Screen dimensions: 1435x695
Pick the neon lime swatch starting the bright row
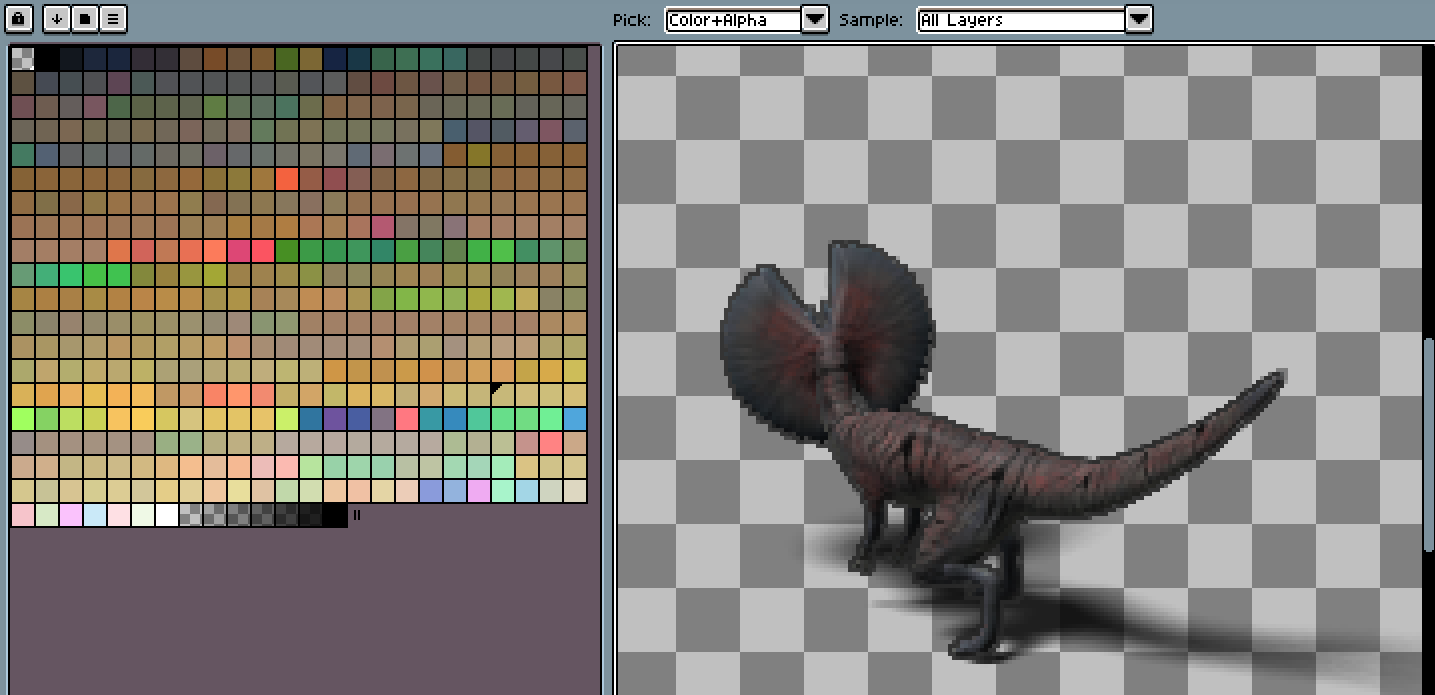click(22, 419)
